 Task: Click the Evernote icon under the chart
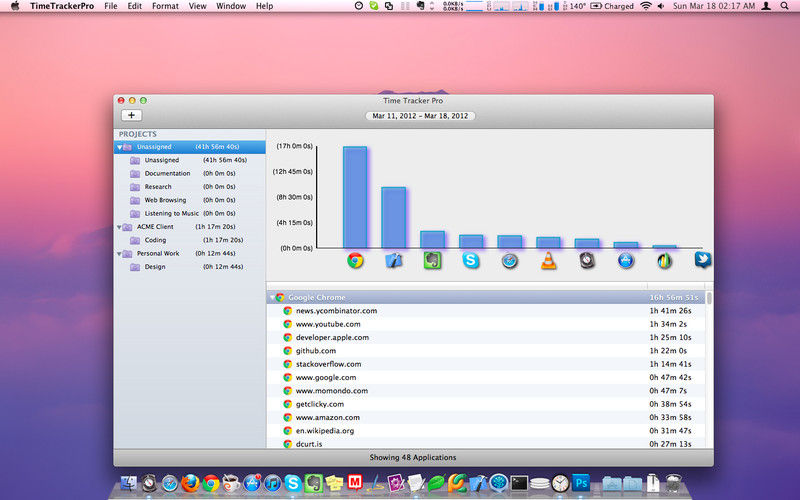(432, 261)
